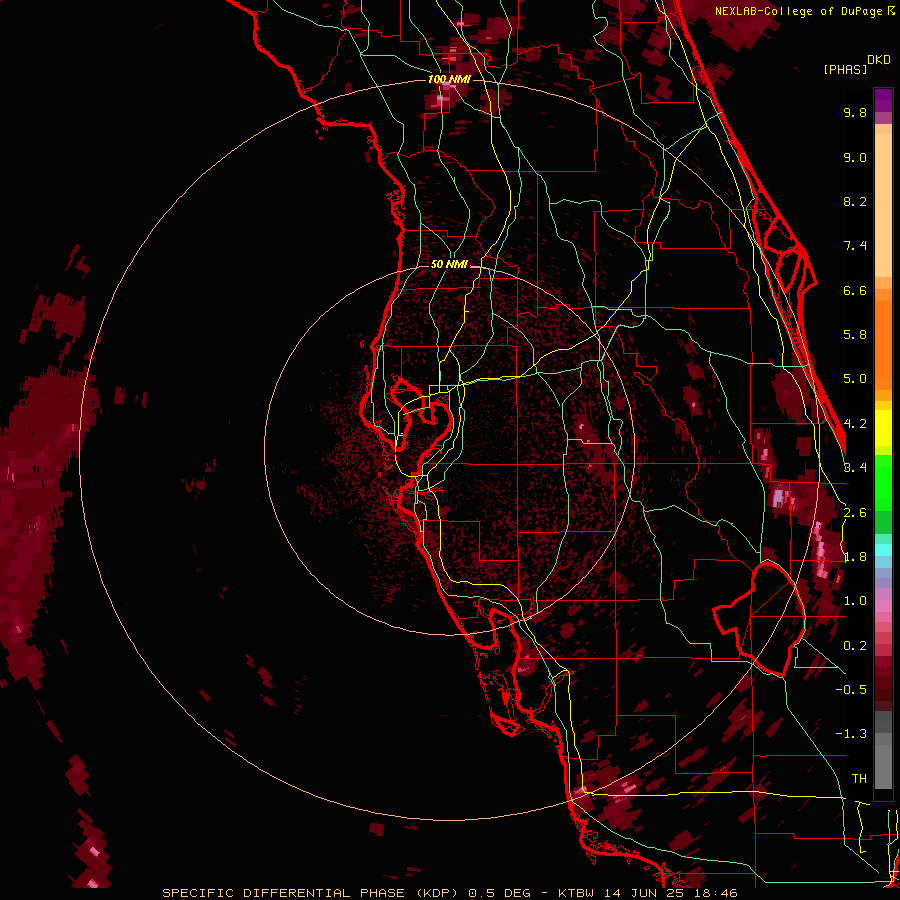Screen dimensions: 900x900
Task: Select the 7.4 value on the scale
Action: [x=855, y=246]
